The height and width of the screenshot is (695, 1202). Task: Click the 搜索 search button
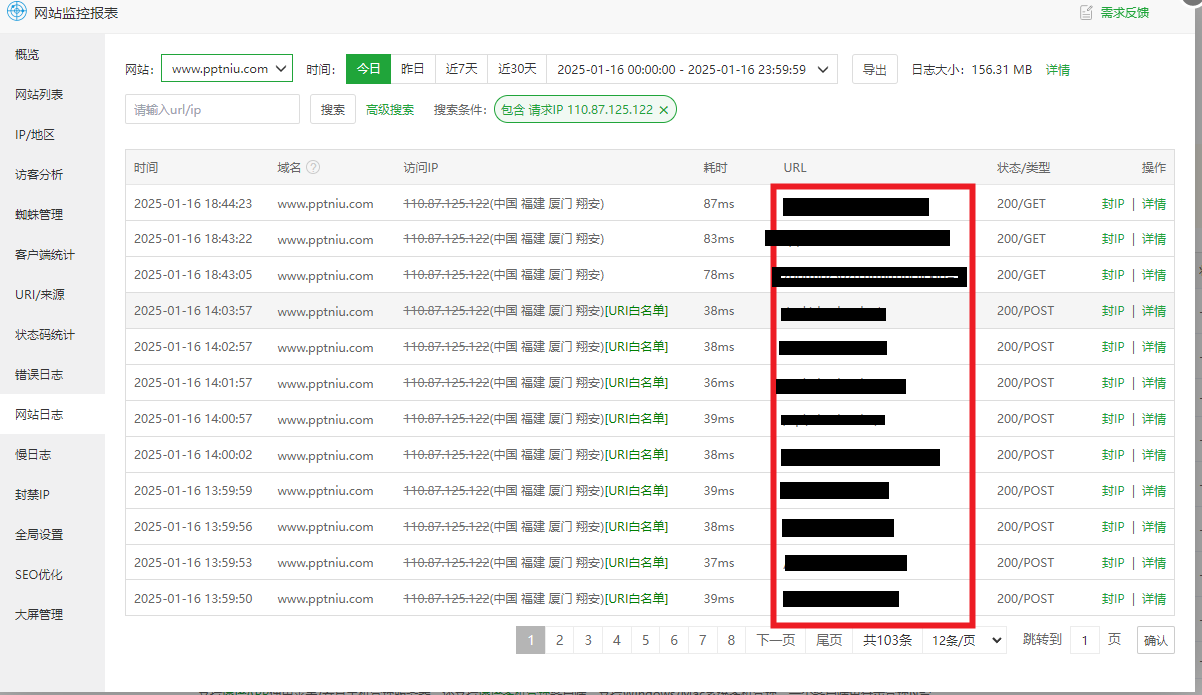(x=333, y=109)
